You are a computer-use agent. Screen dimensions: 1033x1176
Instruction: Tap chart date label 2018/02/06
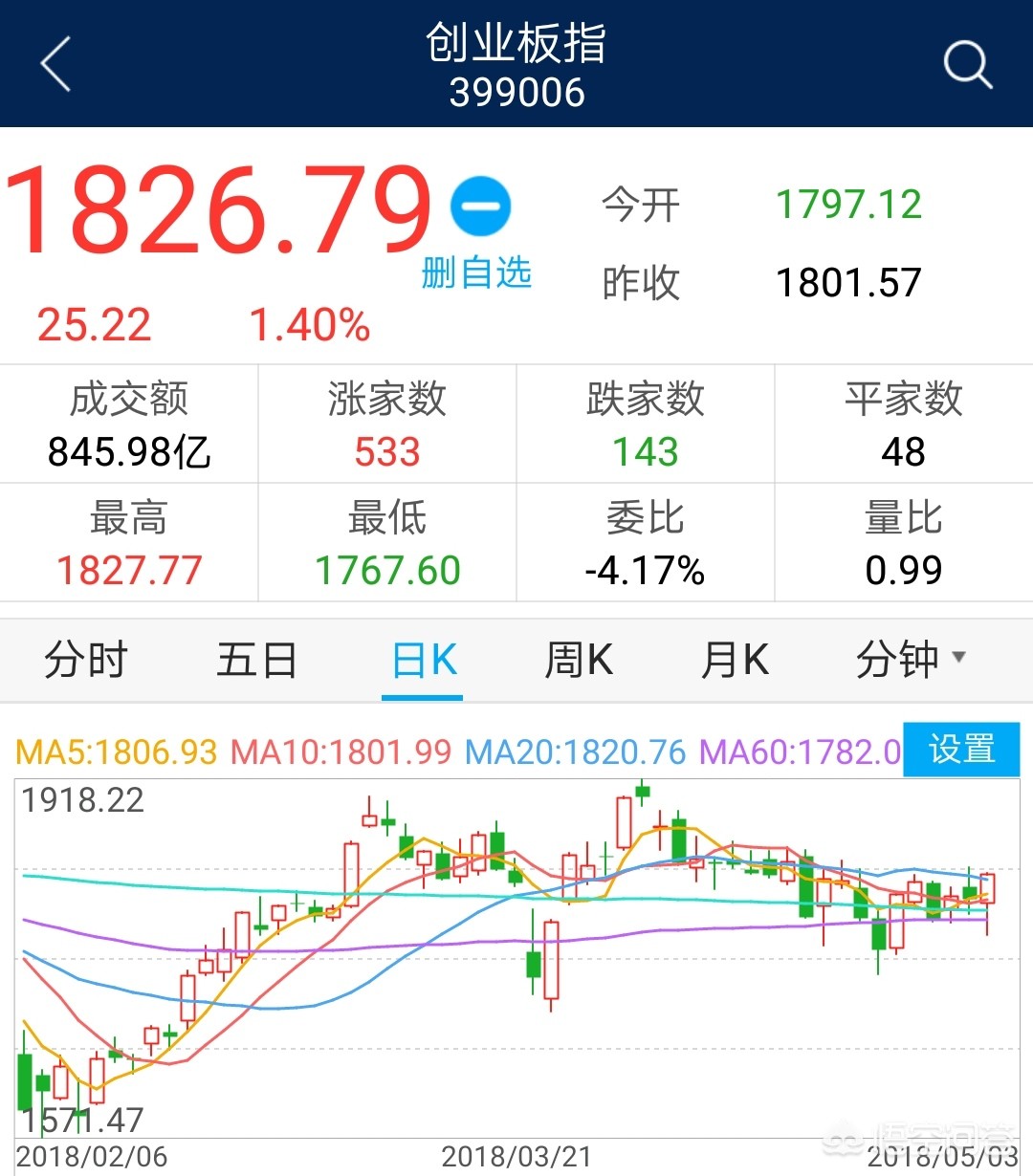(92, 1156)
